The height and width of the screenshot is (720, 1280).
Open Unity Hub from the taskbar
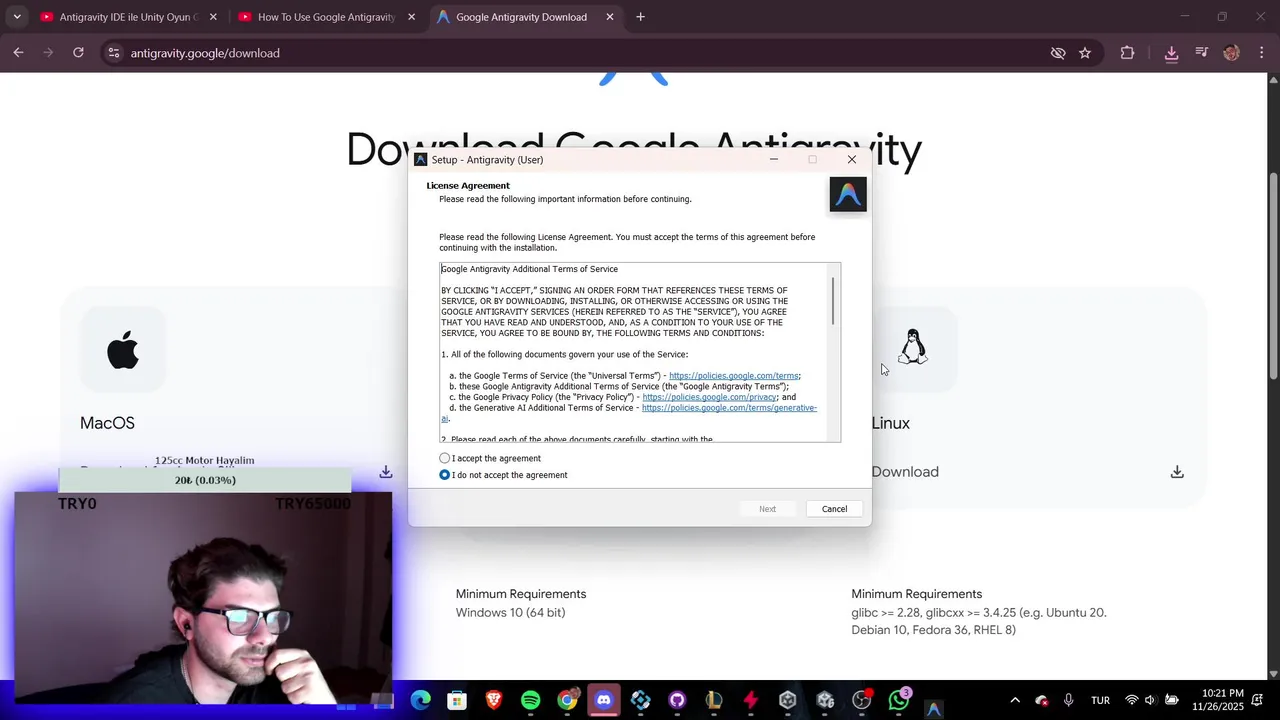(x=788, y=700)
